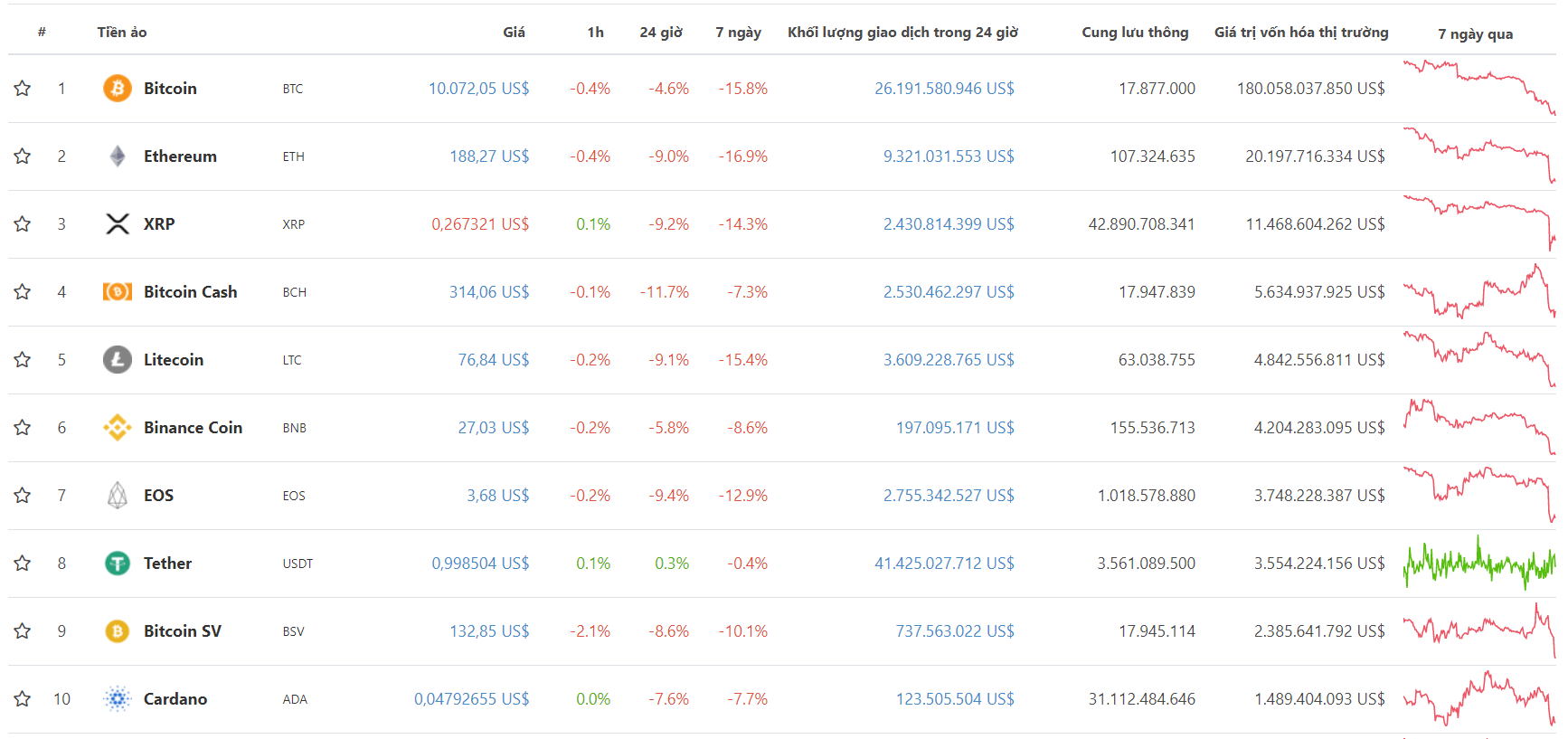Star the EOS row
This screenshot has height=739, width=1568.
click(x=23, y=495)
